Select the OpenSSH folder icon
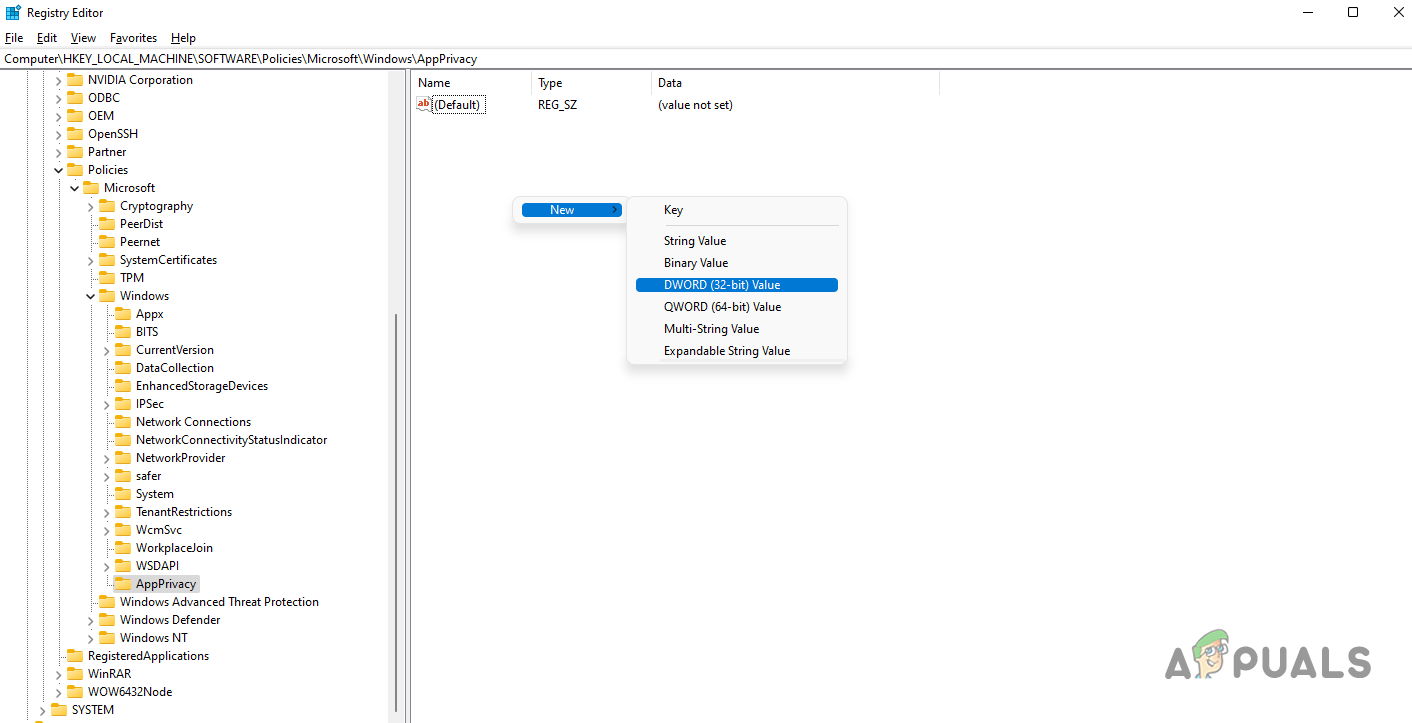1412x723 pixels. 75,134
